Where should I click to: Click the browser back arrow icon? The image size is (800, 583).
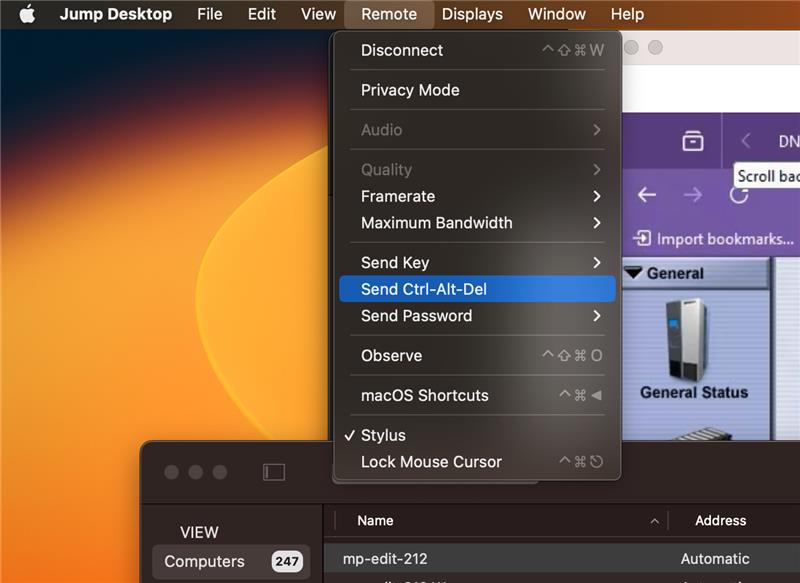pyautogui.click(x=647, y=195)
